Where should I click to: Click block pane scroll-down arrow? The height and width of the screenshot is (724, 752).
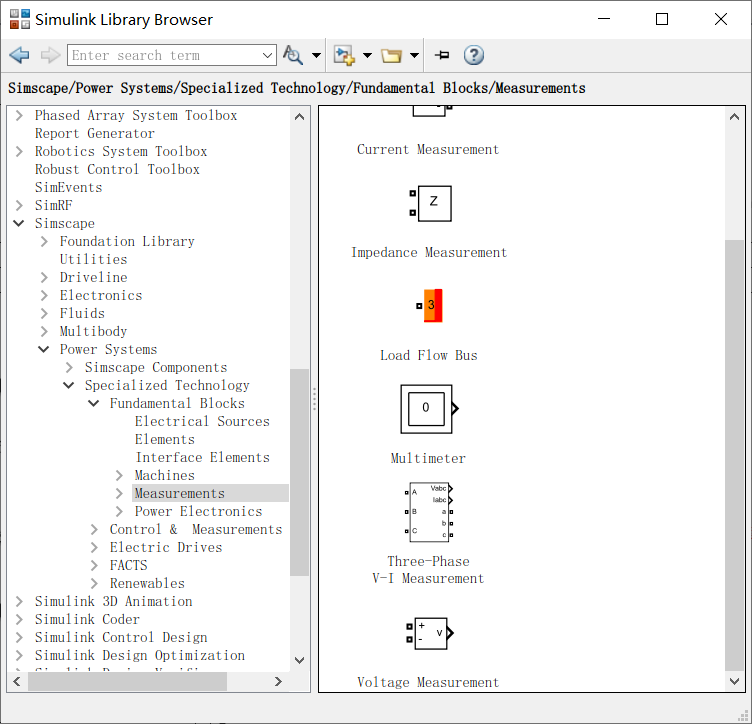click(x=734, y=681)
